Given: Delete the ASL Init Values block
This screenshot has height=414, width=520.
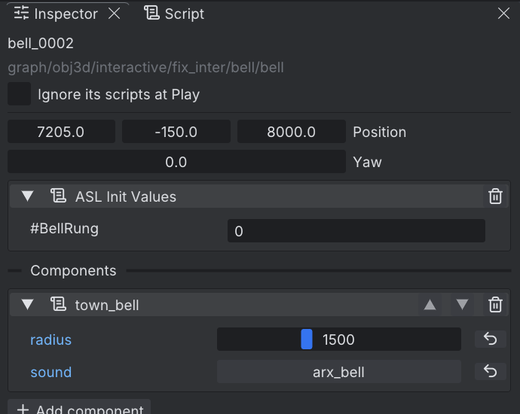Looking at the screenshot, I should tap(495, 196).
